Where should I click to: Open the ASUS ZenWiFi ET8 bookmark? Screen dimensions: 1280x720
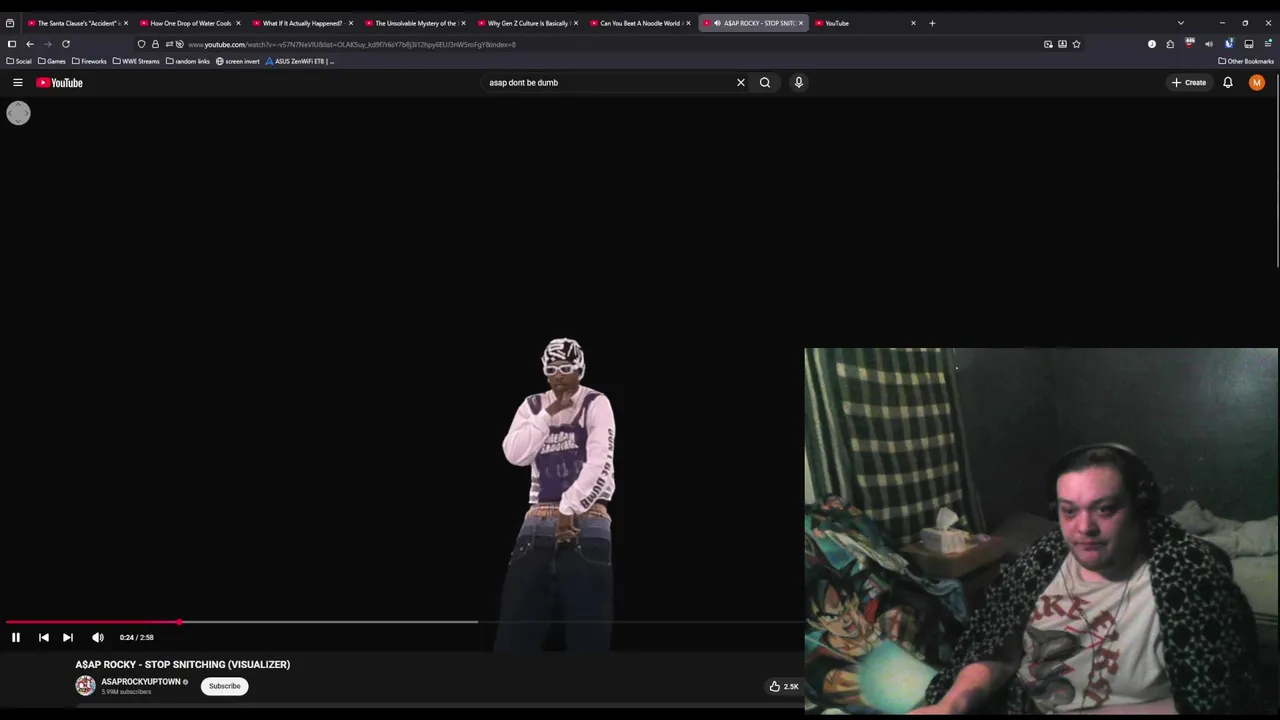pos(300,61)
